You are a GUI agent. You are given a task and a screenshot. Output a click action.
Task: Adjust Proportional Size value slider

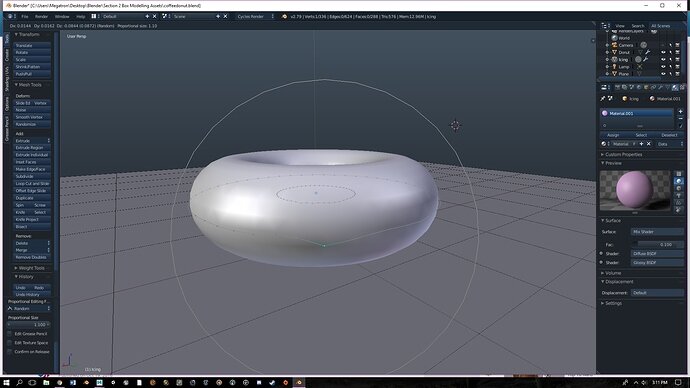click(29, 325)
